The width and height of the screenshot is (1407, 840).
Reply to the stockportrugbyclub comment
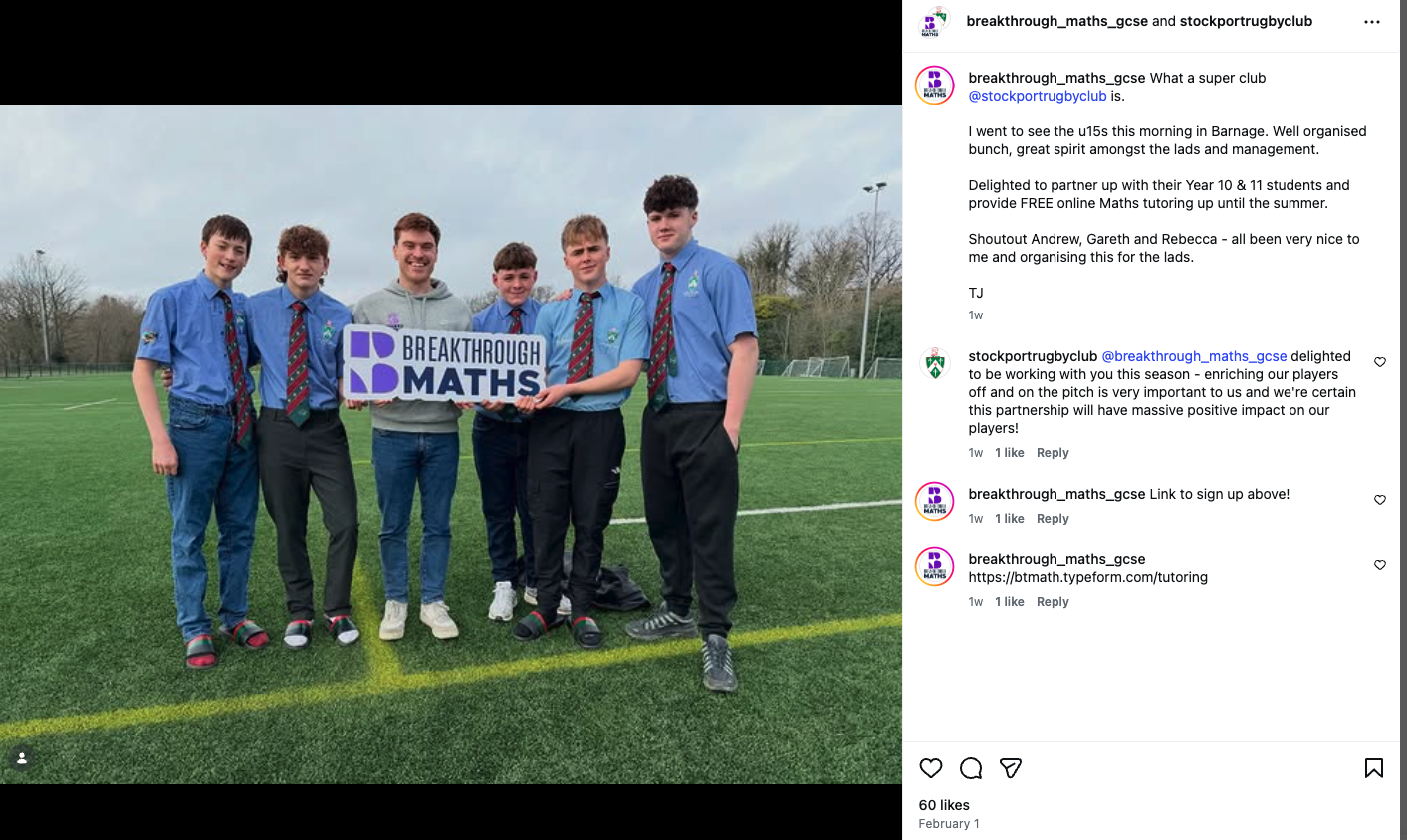tap(1053, 453)
